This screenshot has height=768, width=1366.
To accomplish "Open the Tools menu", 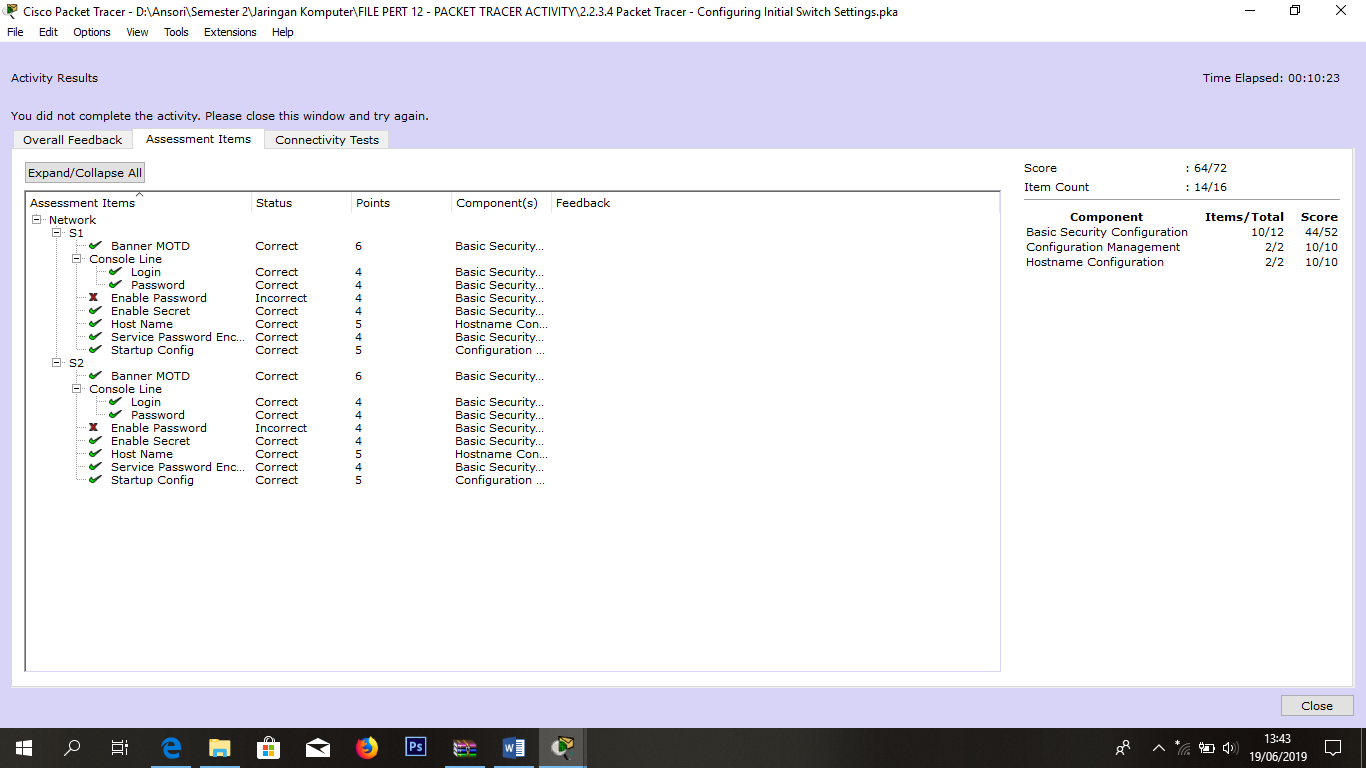I will (x=176, y=32).
